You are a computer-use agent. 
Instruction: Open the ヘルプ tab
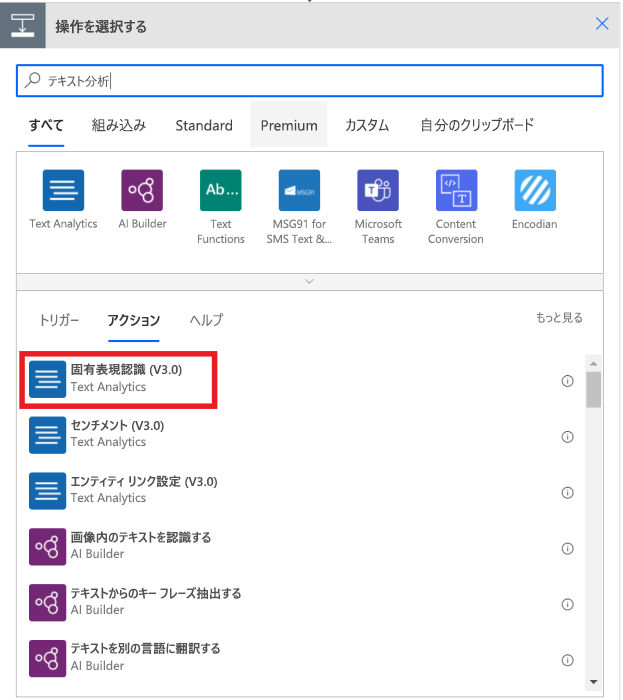[x=206, y=320]
